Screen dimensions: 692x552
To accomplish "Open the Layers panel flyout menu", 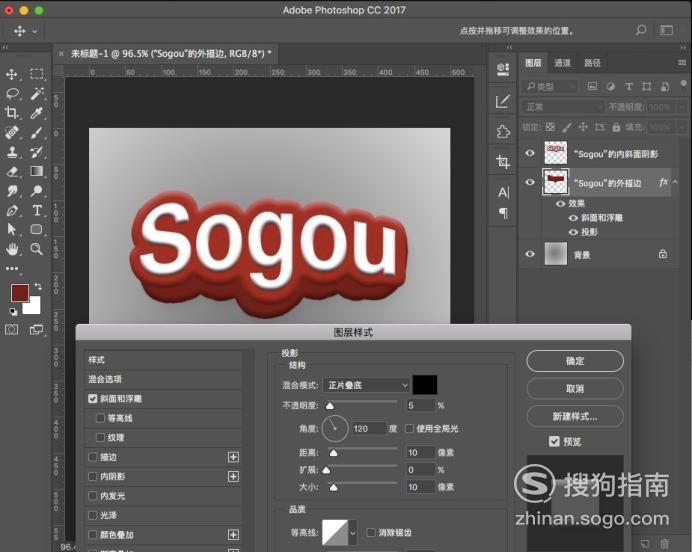I will point(682,63).
